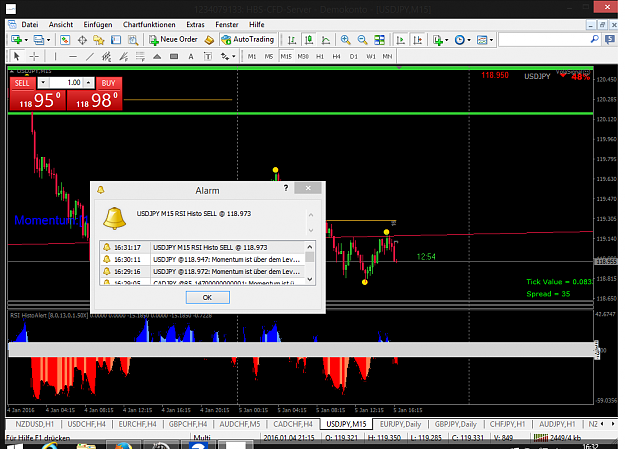Switch timeframe to H1

click(320, 57)
